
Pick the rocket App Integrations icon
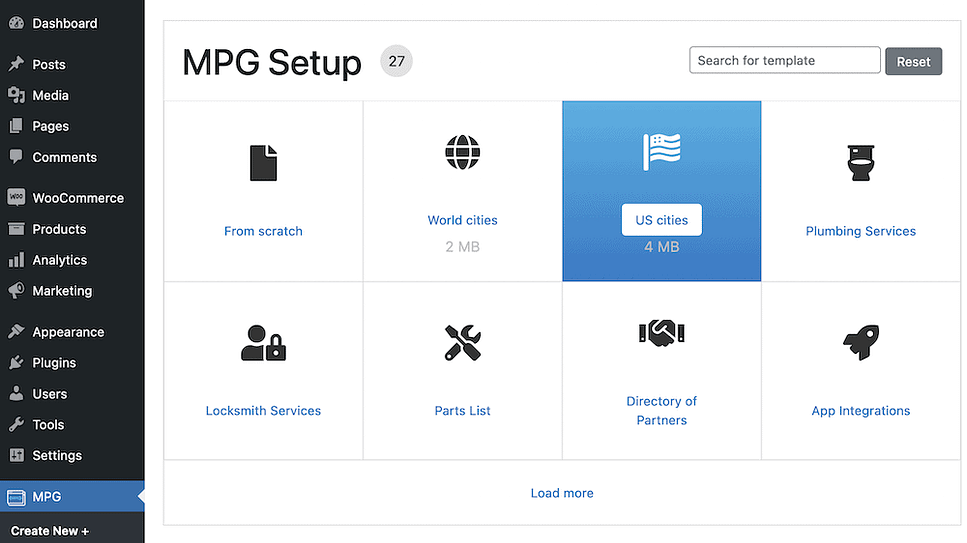861,342
